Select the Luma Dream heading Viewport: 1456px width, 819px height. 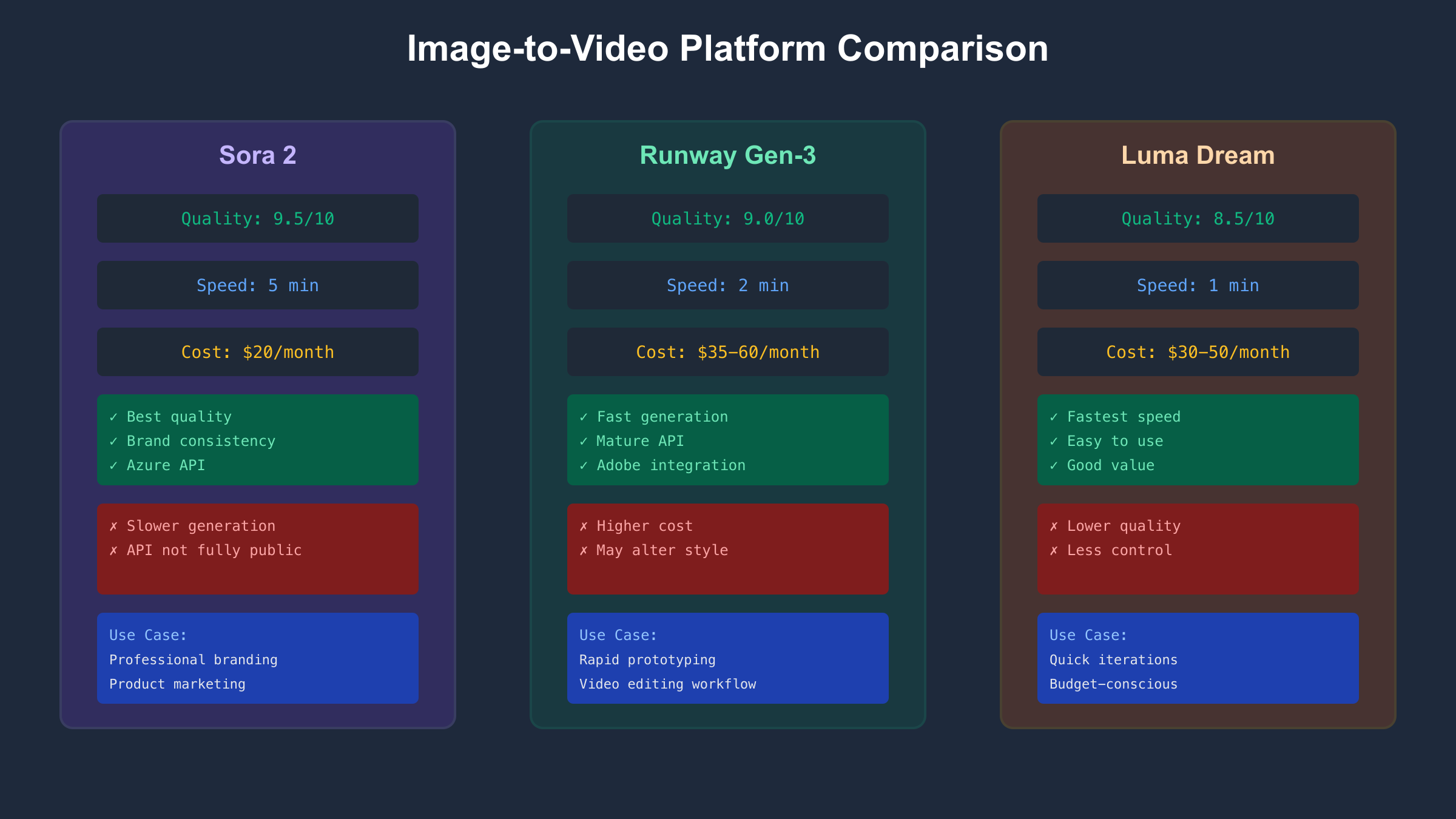tap(1198, 155)
